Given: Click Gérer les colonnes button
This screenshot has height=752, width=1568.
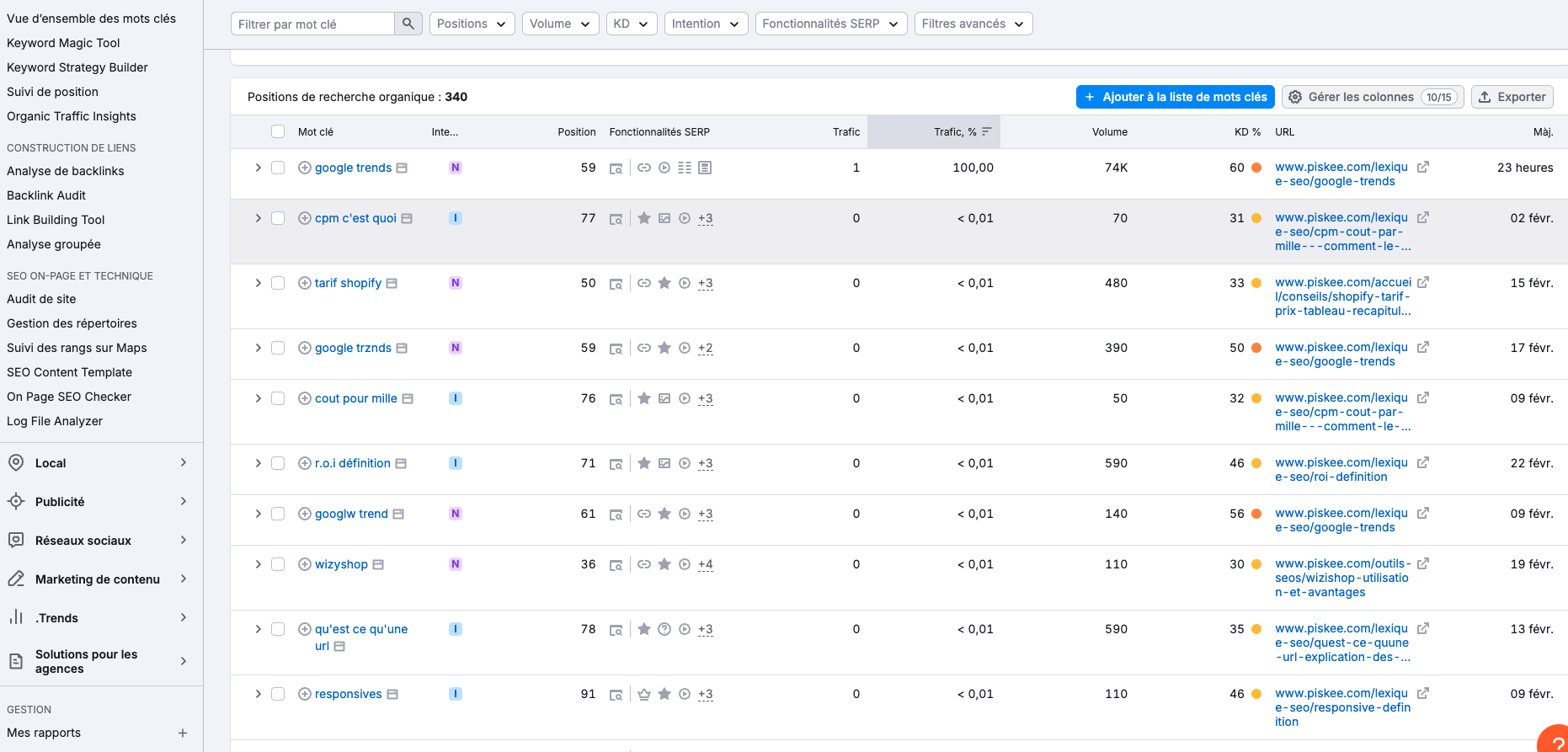Looking at the screenshot, I should coord(1373,97).
